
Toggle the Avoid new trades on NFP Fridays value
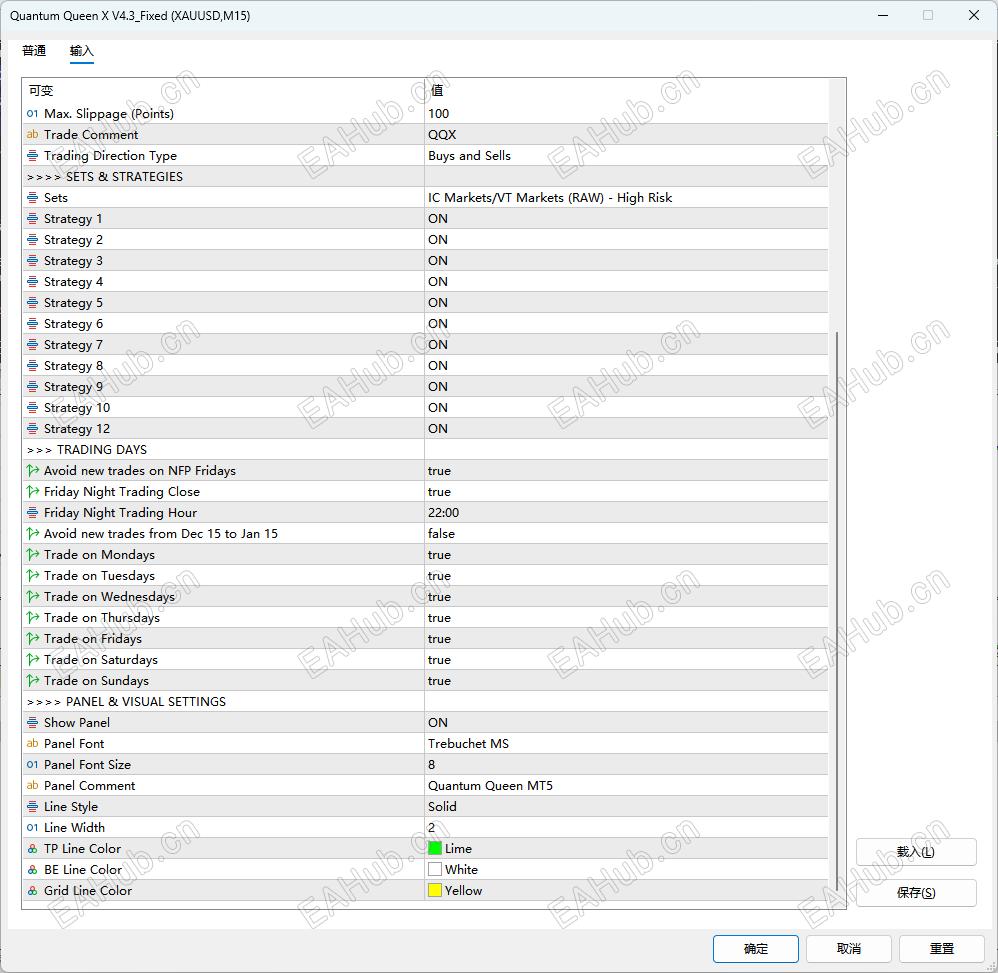tap(626, 471)
